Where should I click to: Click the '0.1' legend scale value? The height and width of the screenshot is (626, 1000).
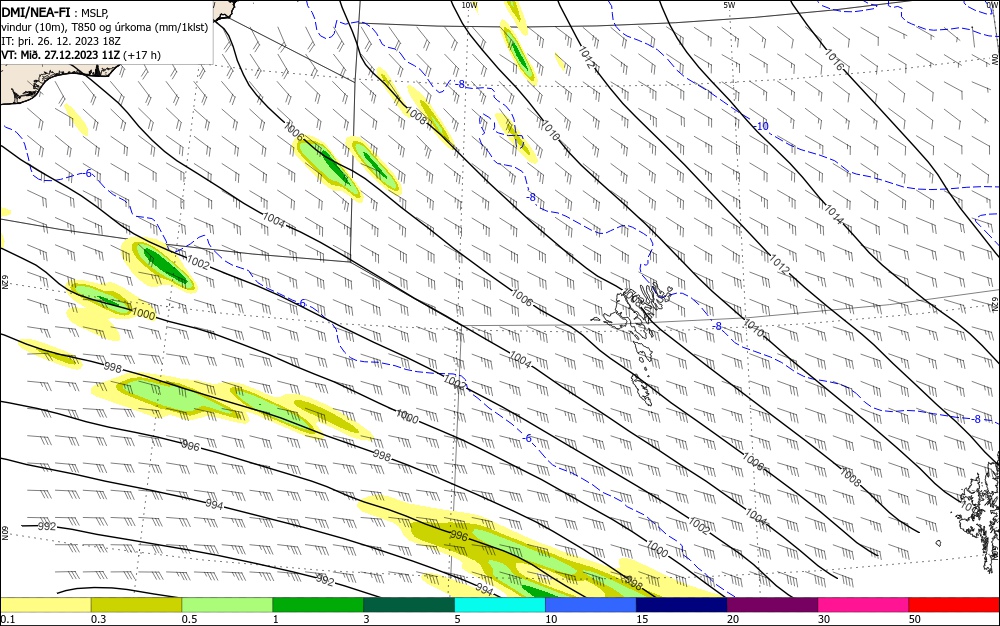coord(8,619)
